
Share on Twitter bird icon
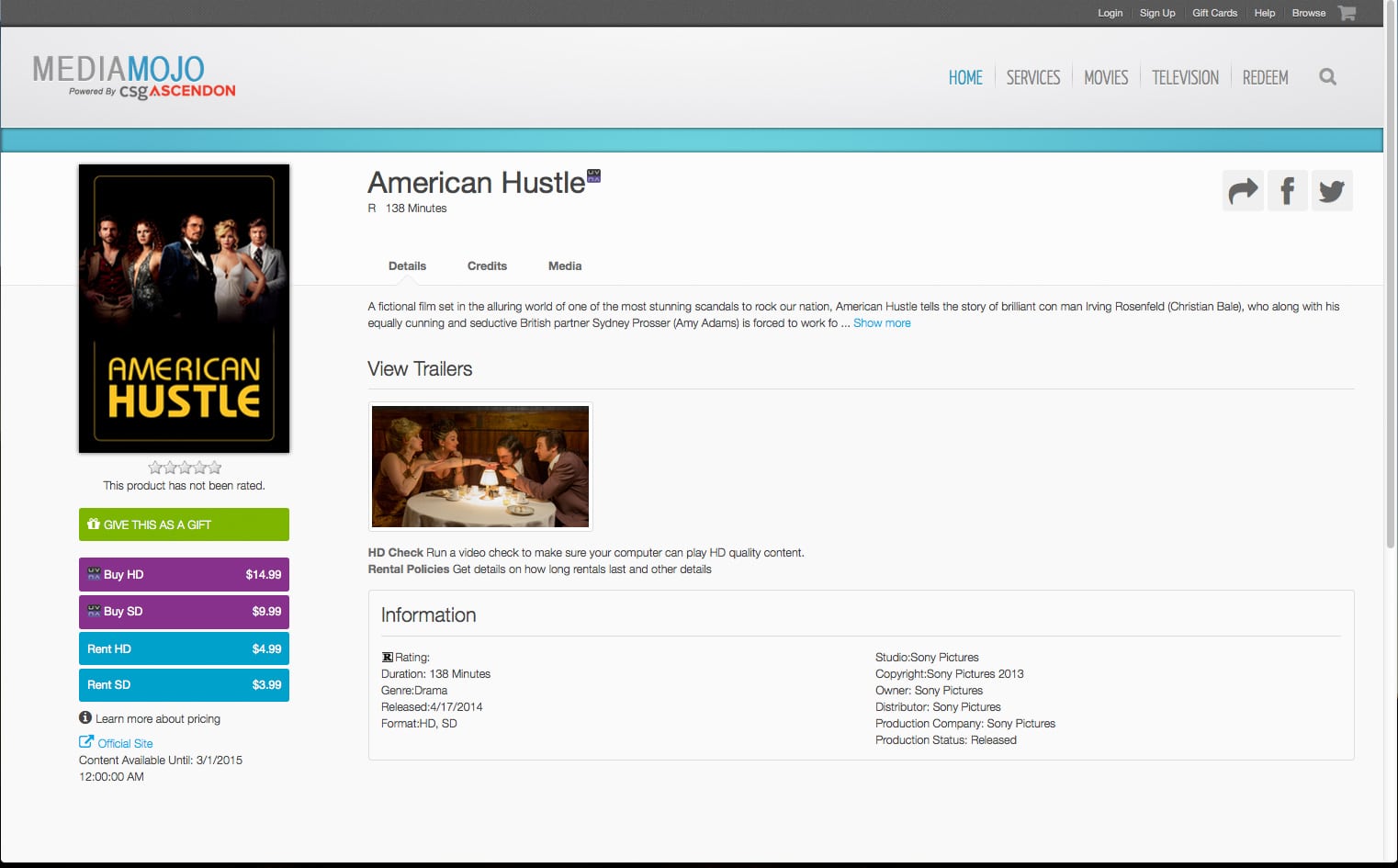1332,191
